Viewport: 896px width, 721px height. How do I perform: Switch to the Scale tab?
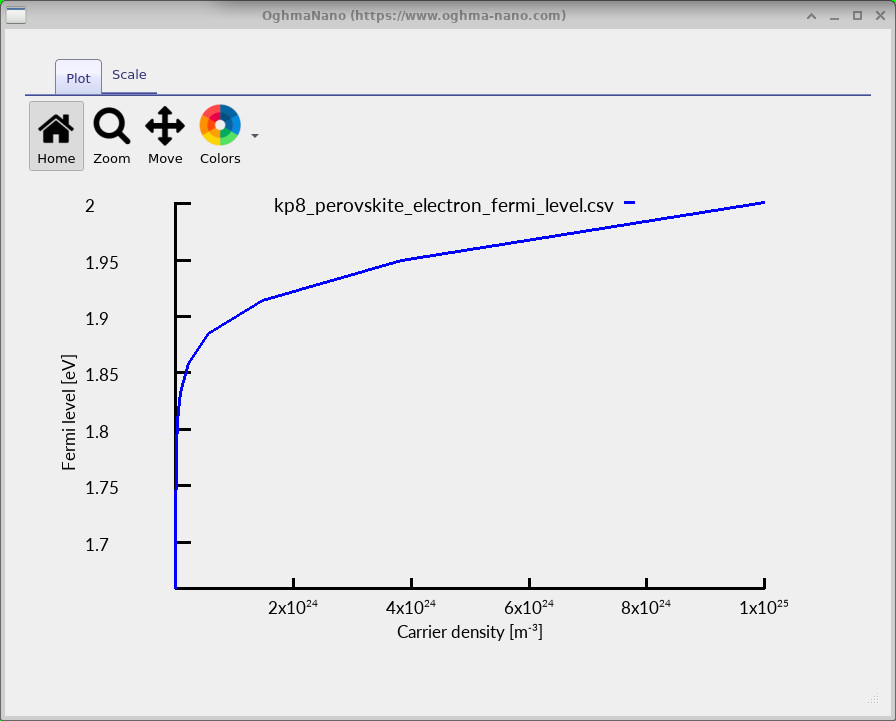pyautogui.click(x=129, y=75)
